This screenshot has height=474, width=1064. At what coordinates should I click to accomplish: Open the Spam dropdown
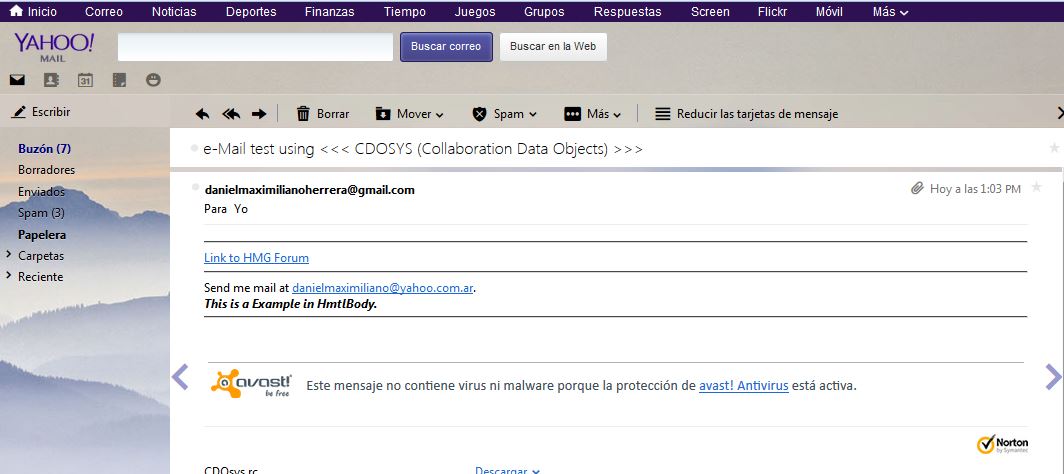point(505,114)
